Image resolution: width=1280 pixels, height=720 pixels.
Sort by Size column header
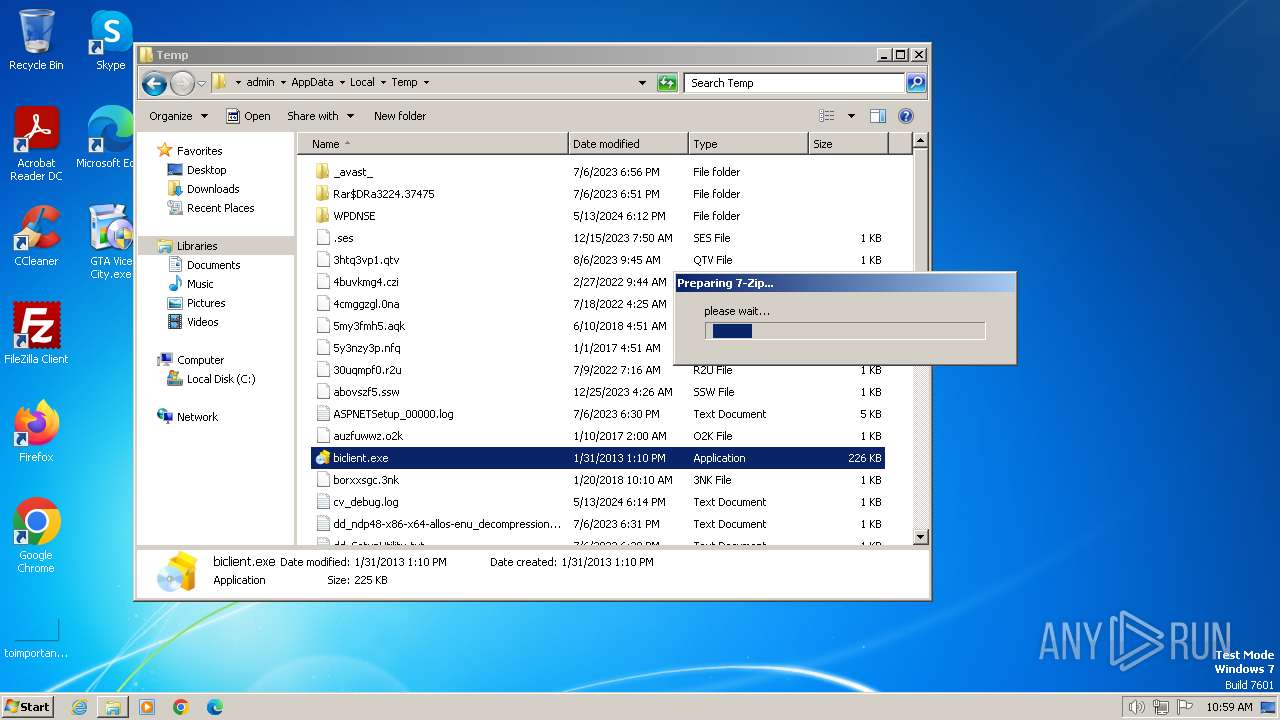click(x=848, y=144)
